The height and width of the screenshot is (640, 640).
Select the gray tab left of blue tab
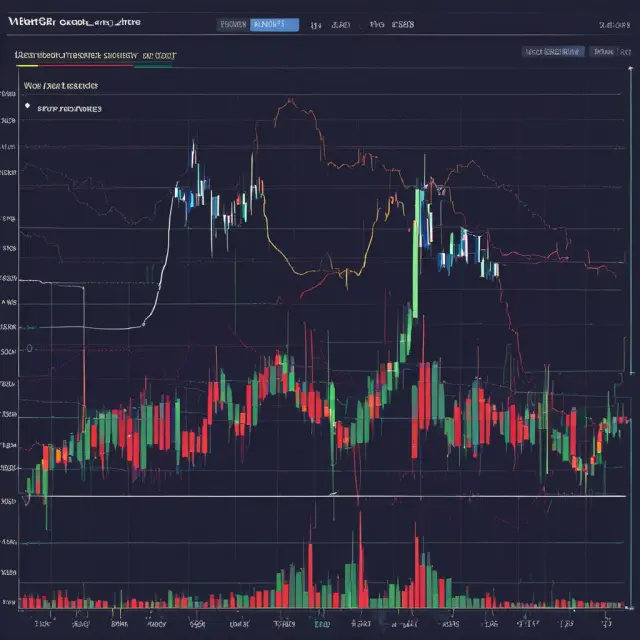tap(233, 24)
